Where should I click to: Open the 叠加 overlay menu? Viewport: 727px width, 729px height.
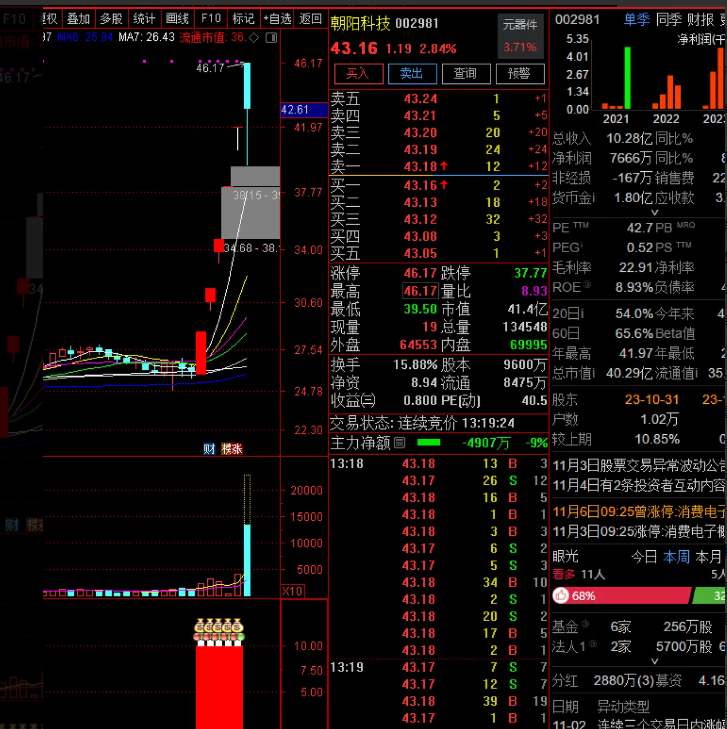pos(78,18)
